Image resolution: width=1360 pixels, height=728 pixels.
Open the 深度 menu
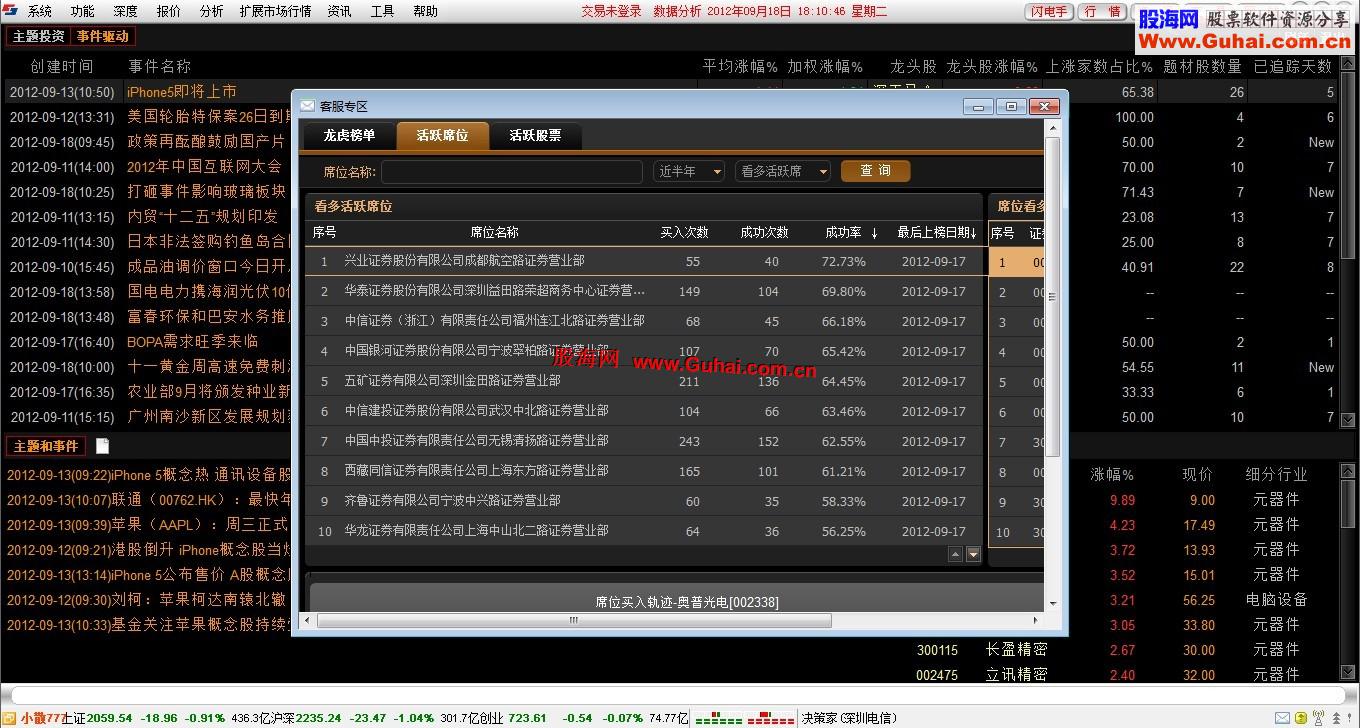point(125,12)
